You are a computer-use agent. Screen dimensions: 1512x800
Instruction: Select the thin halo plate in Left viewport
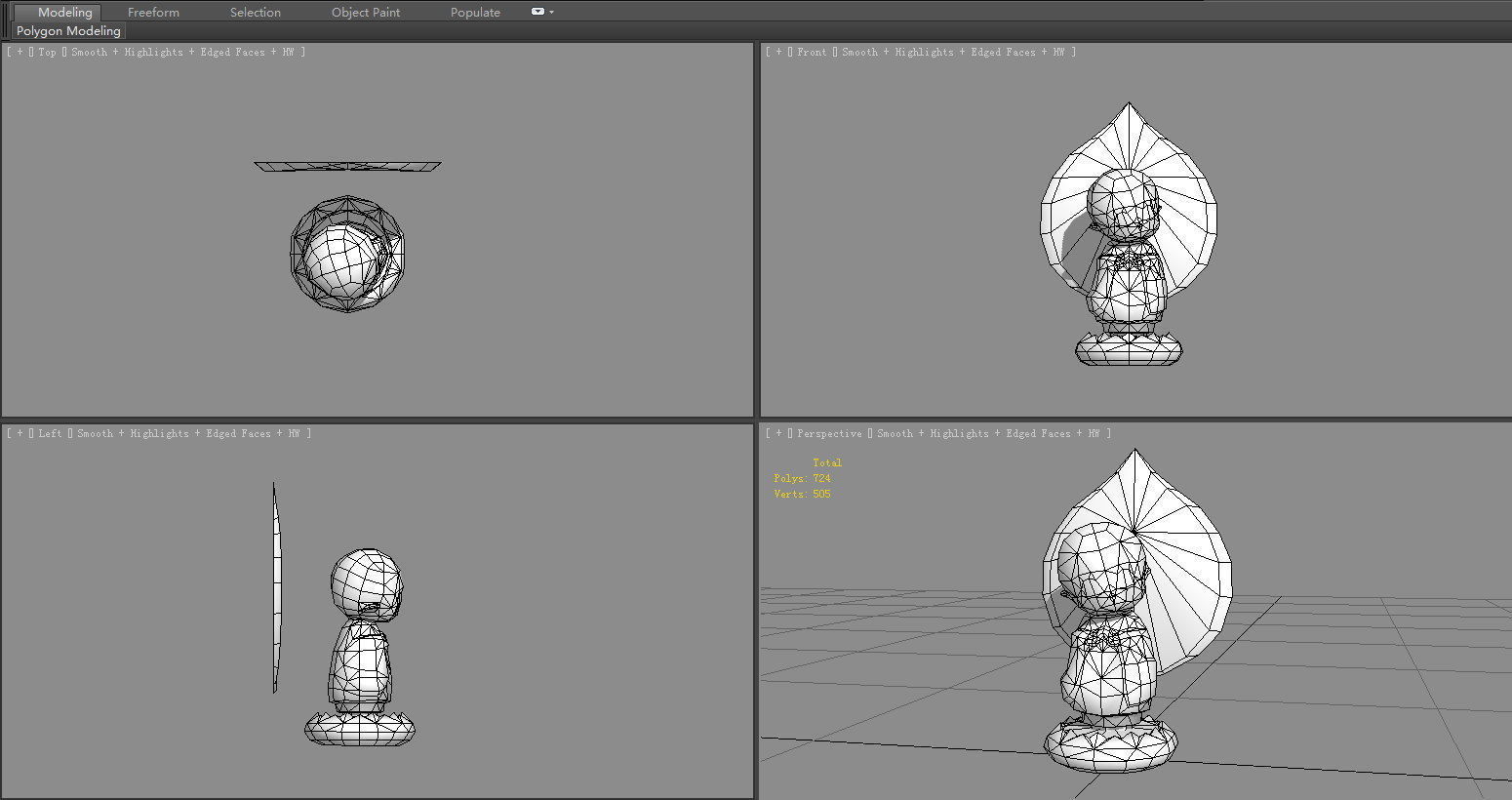point(276,587)
